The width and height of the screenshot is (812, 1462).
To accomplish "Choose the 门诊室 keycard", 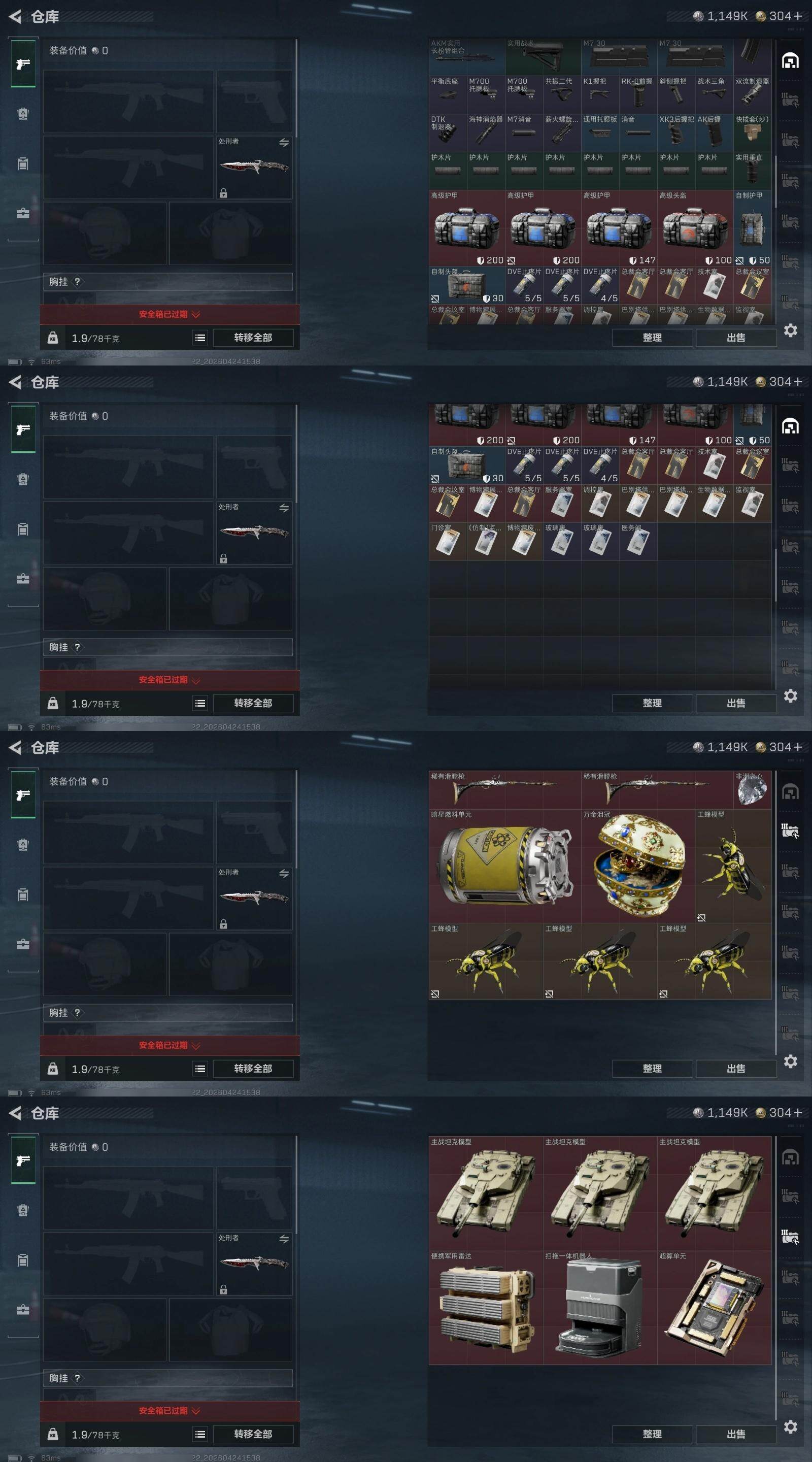I will click(448, 541).
